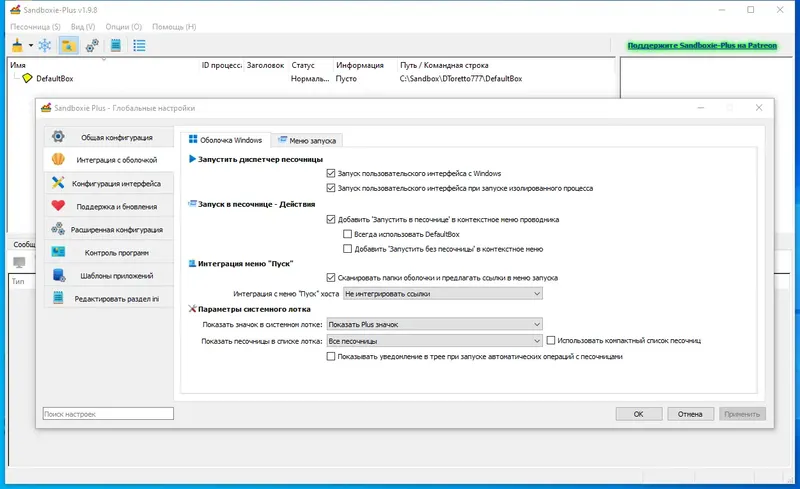Switch to Меню запуска tab
This screenshot has height=489, width=800.
pyautogui.click(x=307, y=140)
